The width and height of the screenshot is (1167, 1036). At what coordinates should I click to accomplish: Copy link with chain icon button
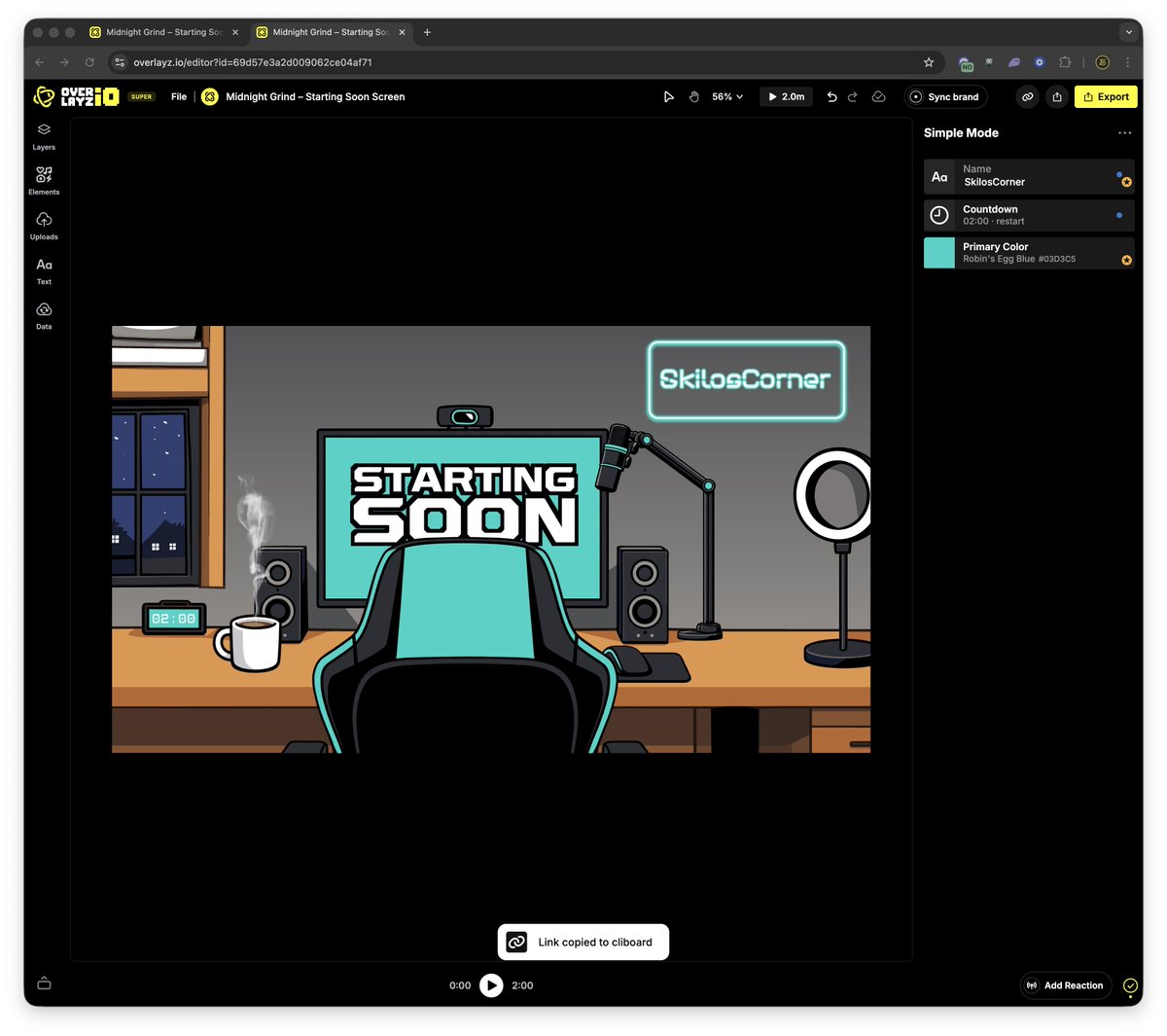tap(1027, 96)
